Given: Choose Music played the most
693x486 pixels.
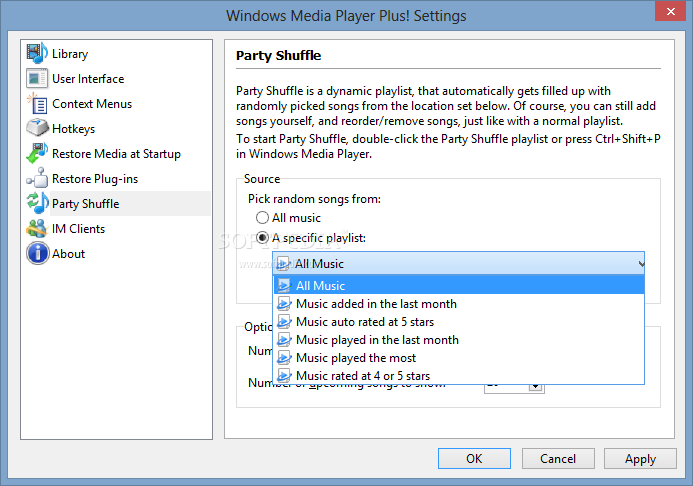Looking at the screenshot, I should [x=459, y=357].
